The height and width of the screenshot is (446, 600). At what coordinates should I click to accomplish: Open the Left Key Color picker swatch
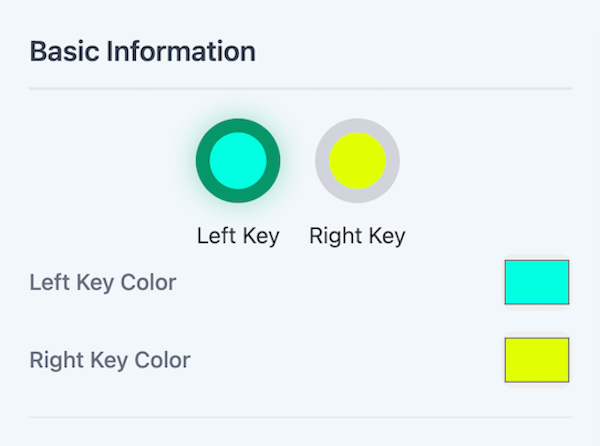click(536, 282)
